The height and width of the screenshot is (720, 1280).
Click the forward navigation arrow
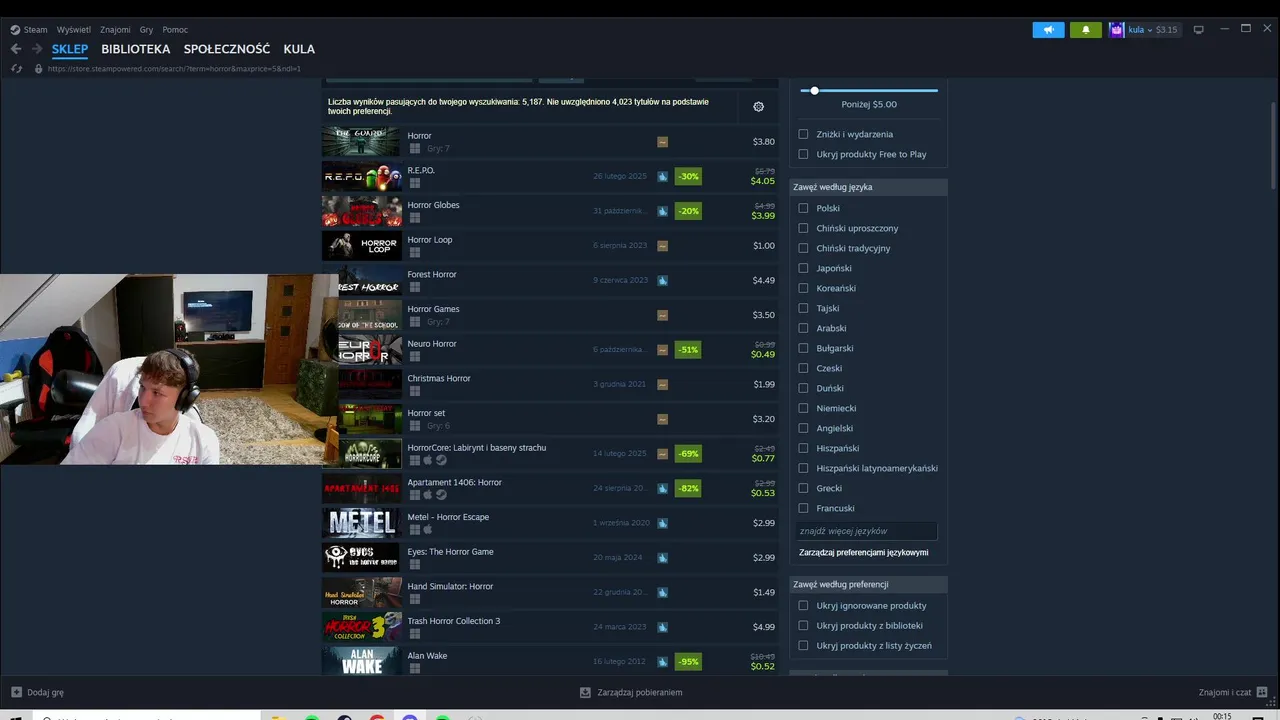pos(37,49)
